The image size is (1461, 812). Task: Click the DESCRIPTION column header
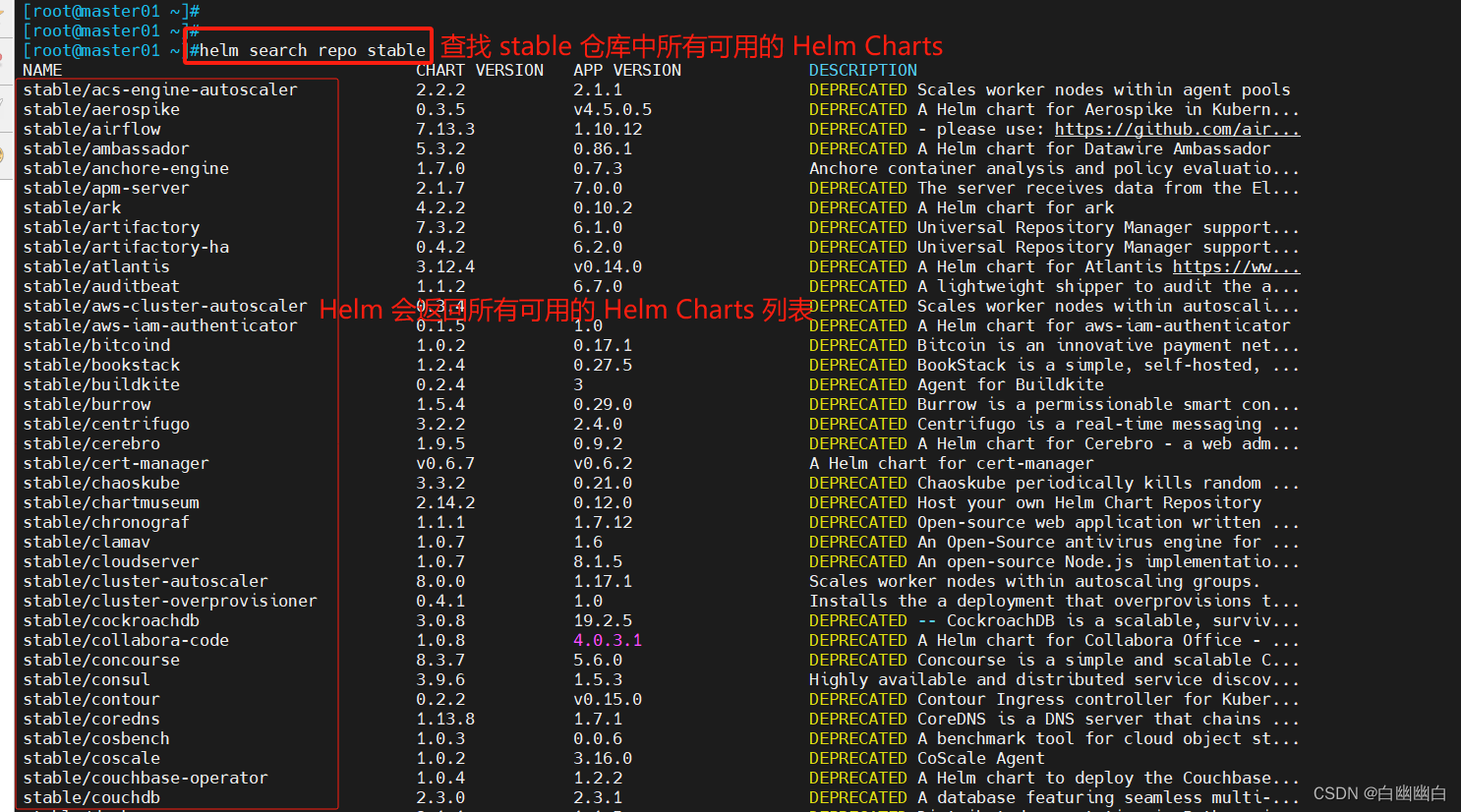click(x=863, y=70)
